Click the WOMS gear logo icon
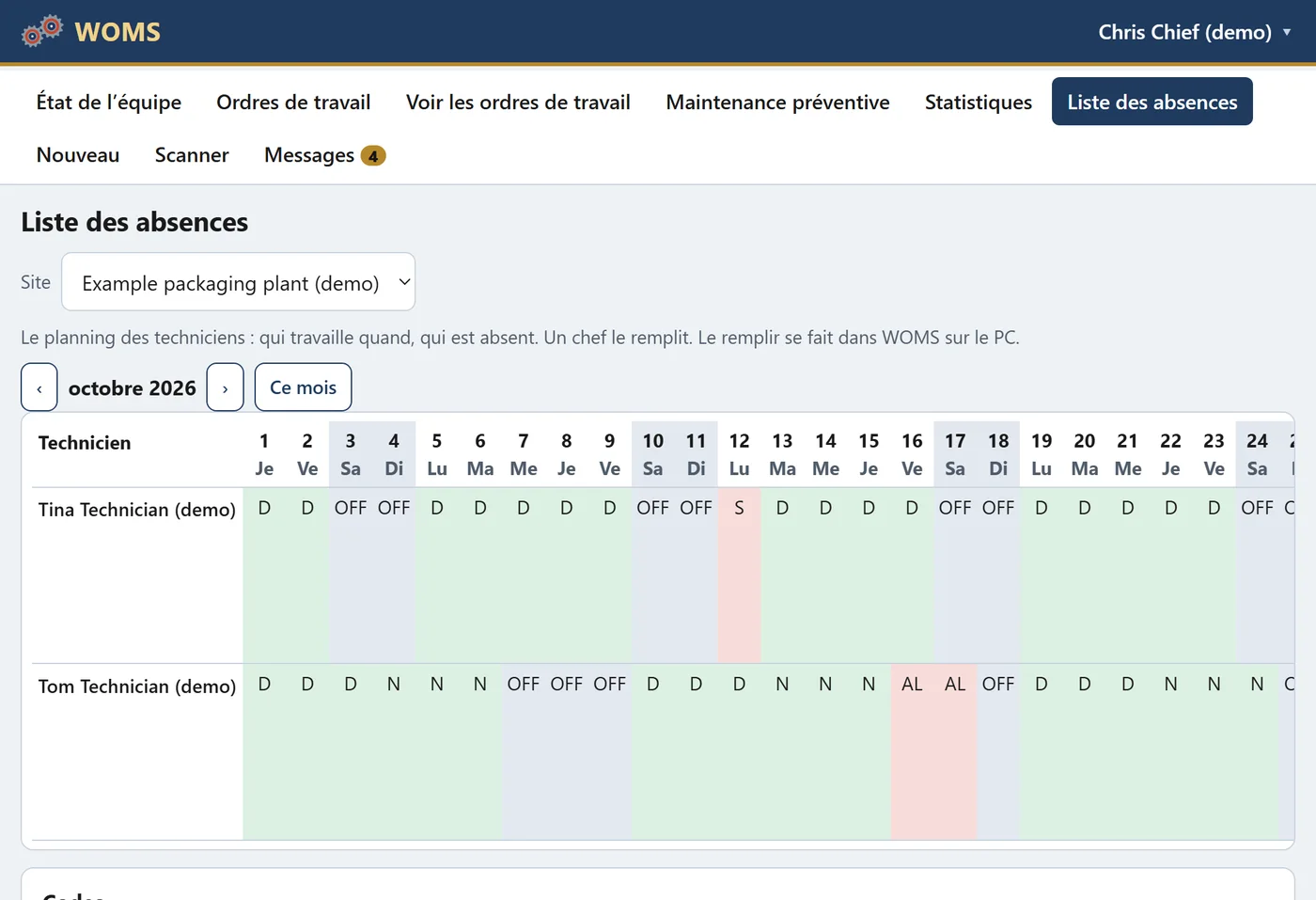This screenshot has height=900, width=1316. [42, 31]
